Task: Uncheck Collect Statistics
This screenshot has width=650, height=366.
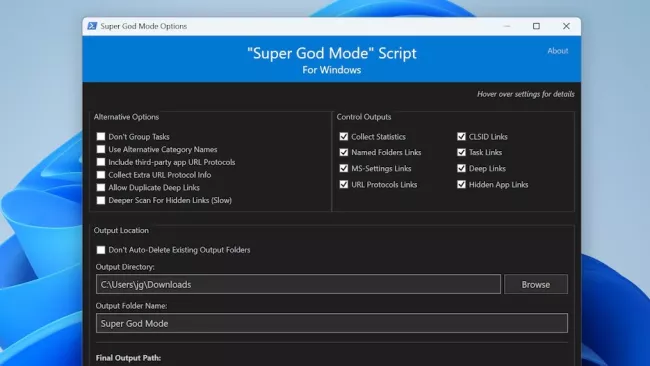Action: point(344,136)
